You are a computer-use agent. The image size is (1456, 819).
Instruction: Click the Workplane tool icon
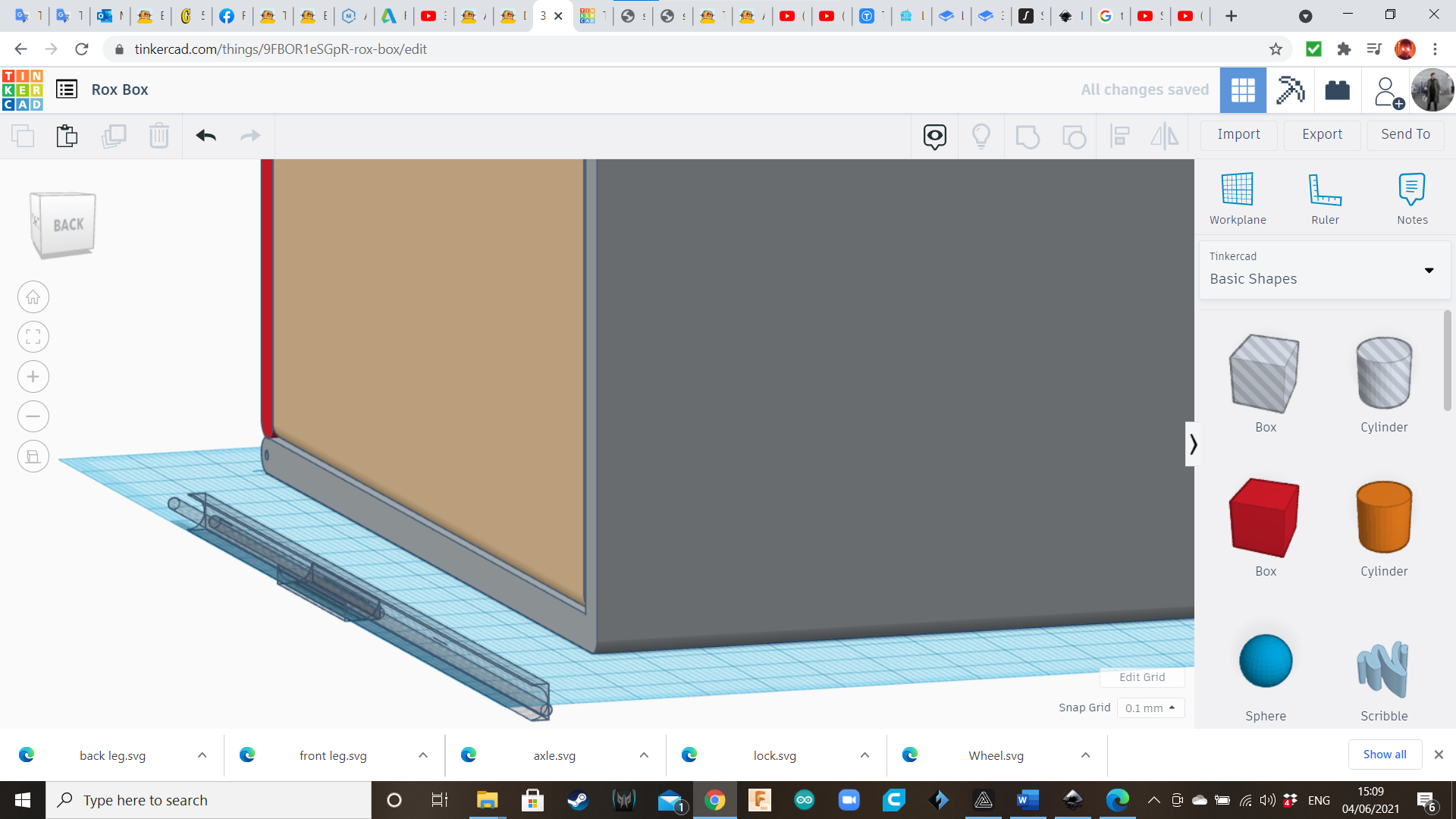click(x=1237, y=190)
